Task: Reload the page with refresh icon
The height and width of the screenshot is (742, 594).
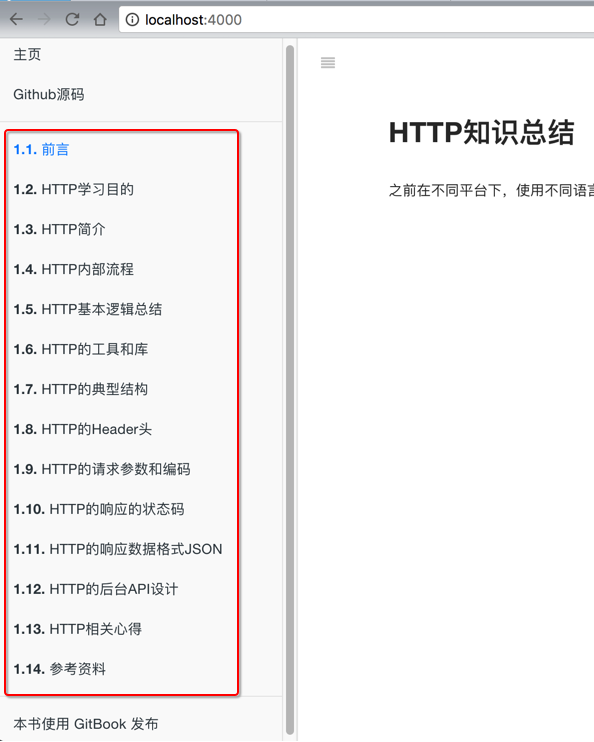Action: [x=72, y=19]
